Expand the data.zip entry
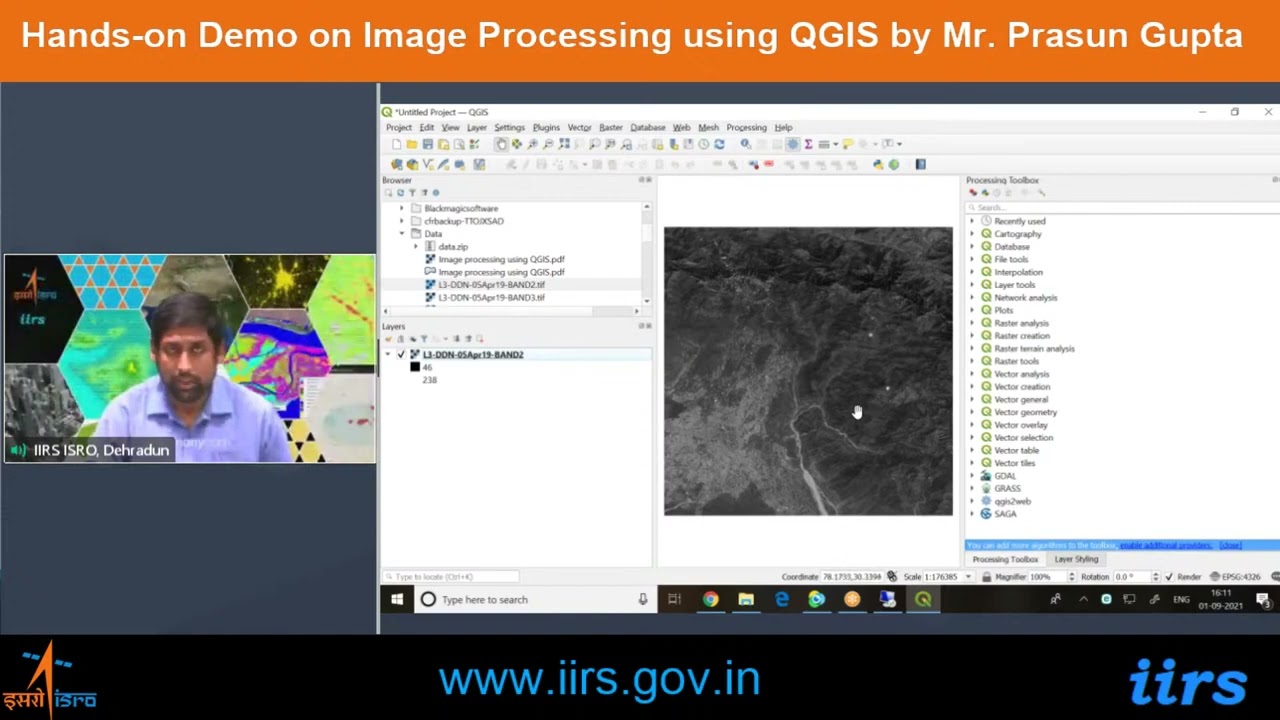 [x=416, y=247]
